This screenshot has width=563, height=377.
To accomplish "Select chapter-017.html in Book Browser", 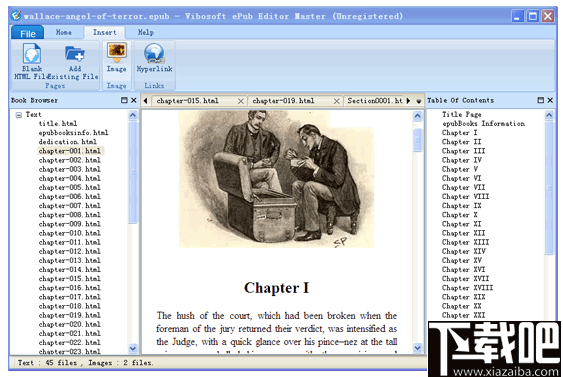I will pos(70,297).
